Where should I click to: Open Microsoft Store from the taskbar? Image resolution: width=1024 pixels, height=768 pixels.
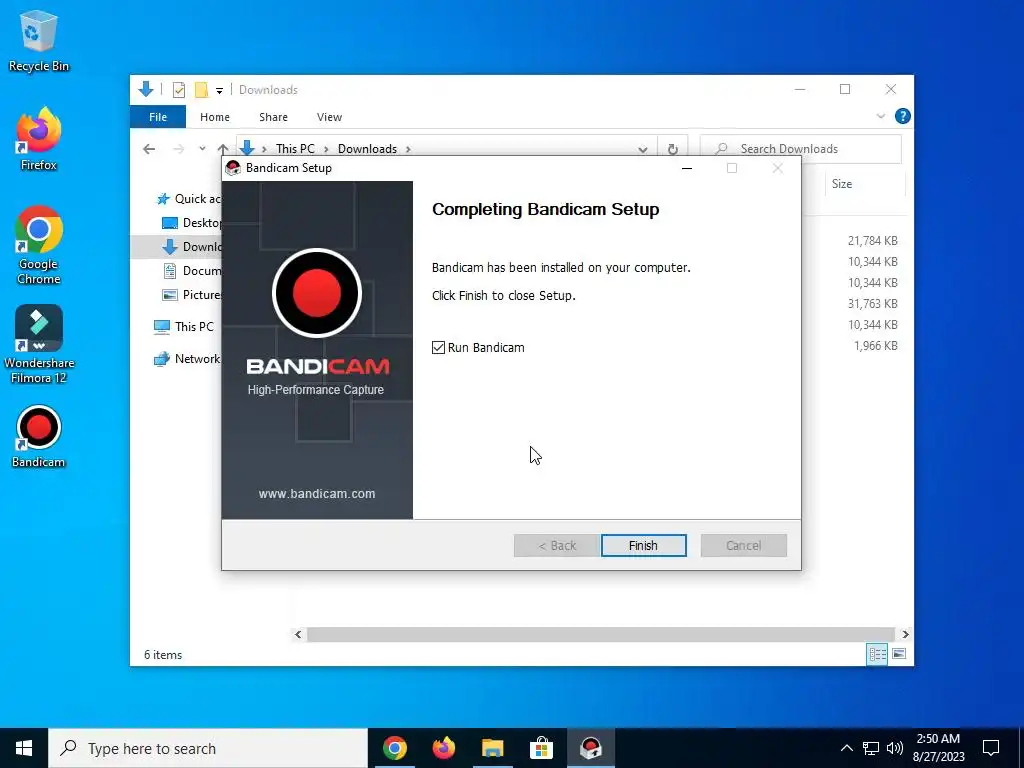coord(541,748)
